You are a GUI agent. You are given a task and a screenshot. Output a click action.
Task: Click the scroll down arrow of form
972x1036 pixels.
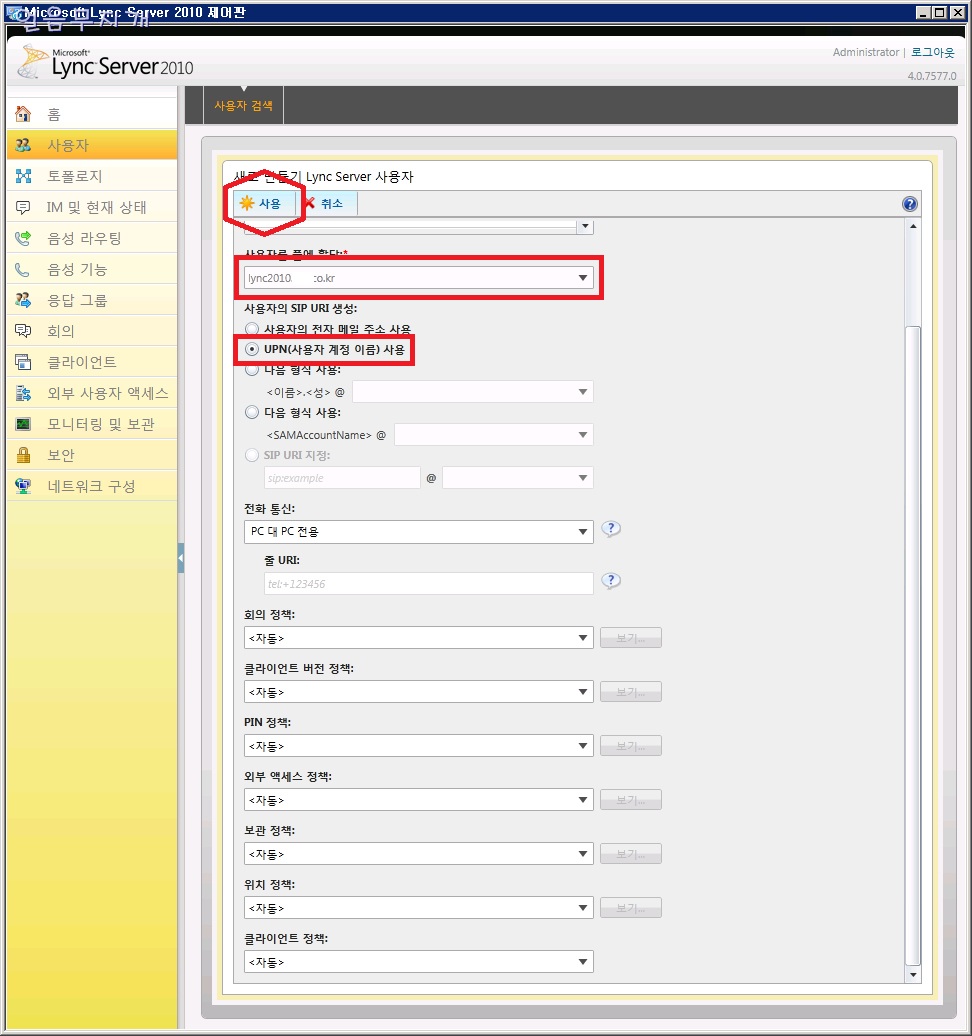[x=913, y=975]
